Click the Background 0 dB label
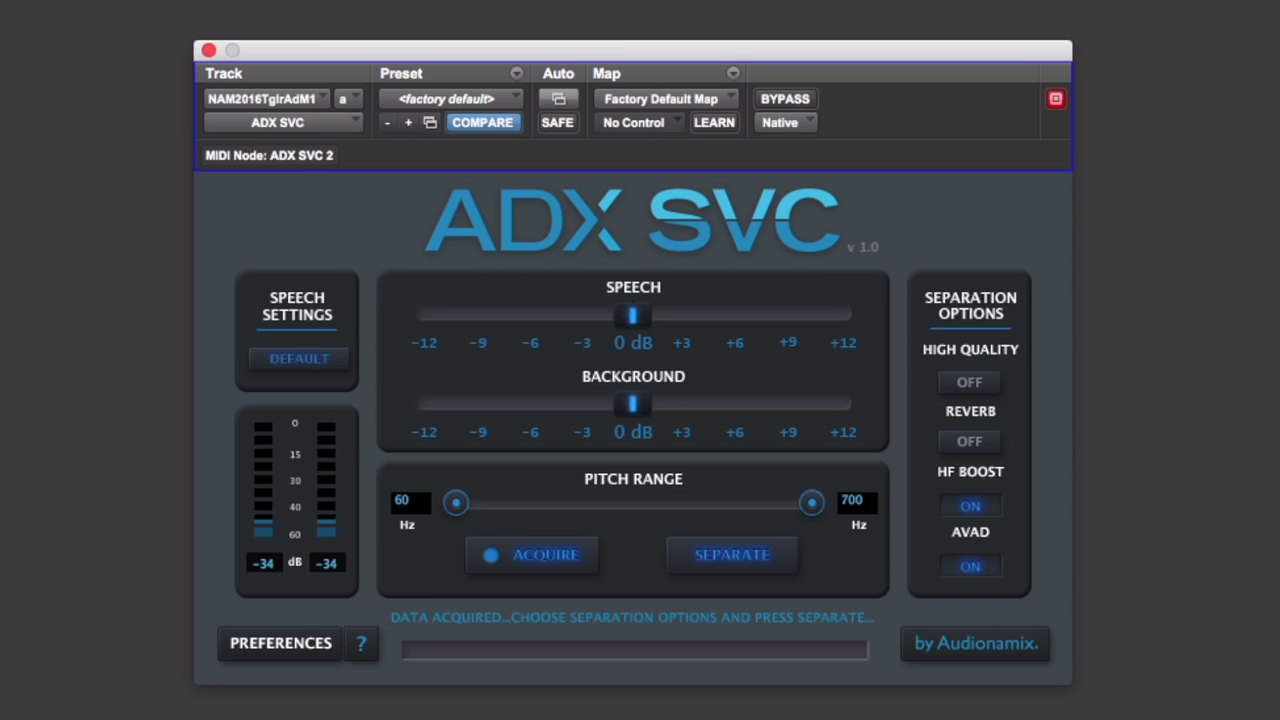1280x720 pixels. point(633,432)
